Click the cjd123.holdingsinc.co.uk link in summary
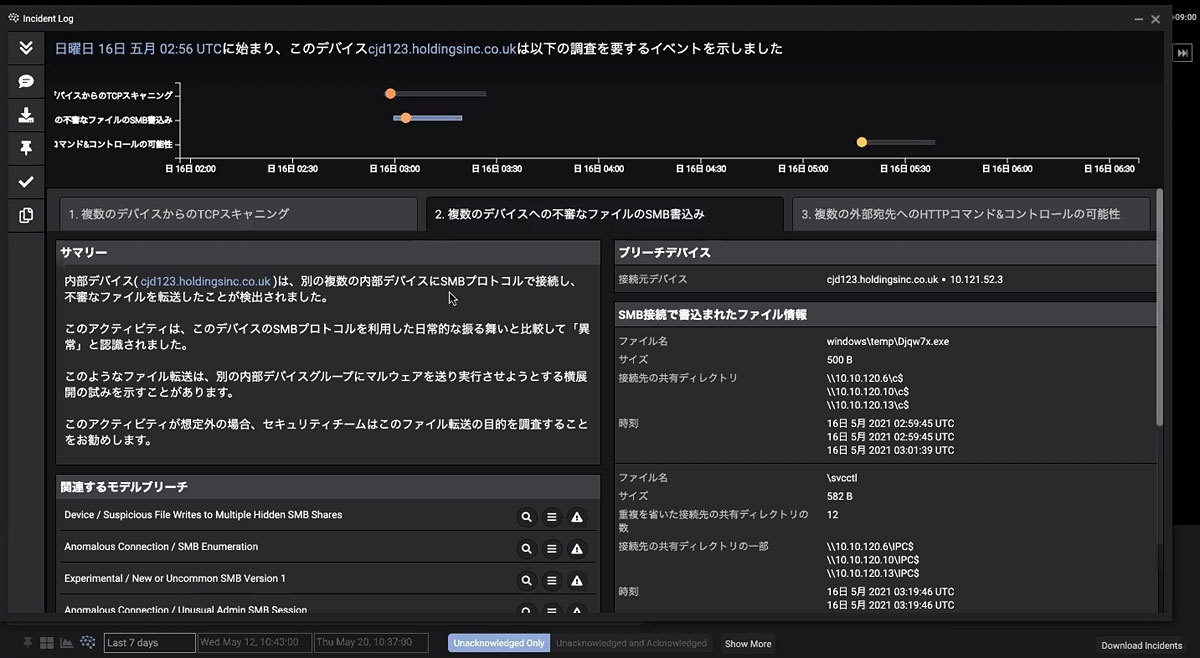Screen dimensions: 1200x658 click(205, 282)
